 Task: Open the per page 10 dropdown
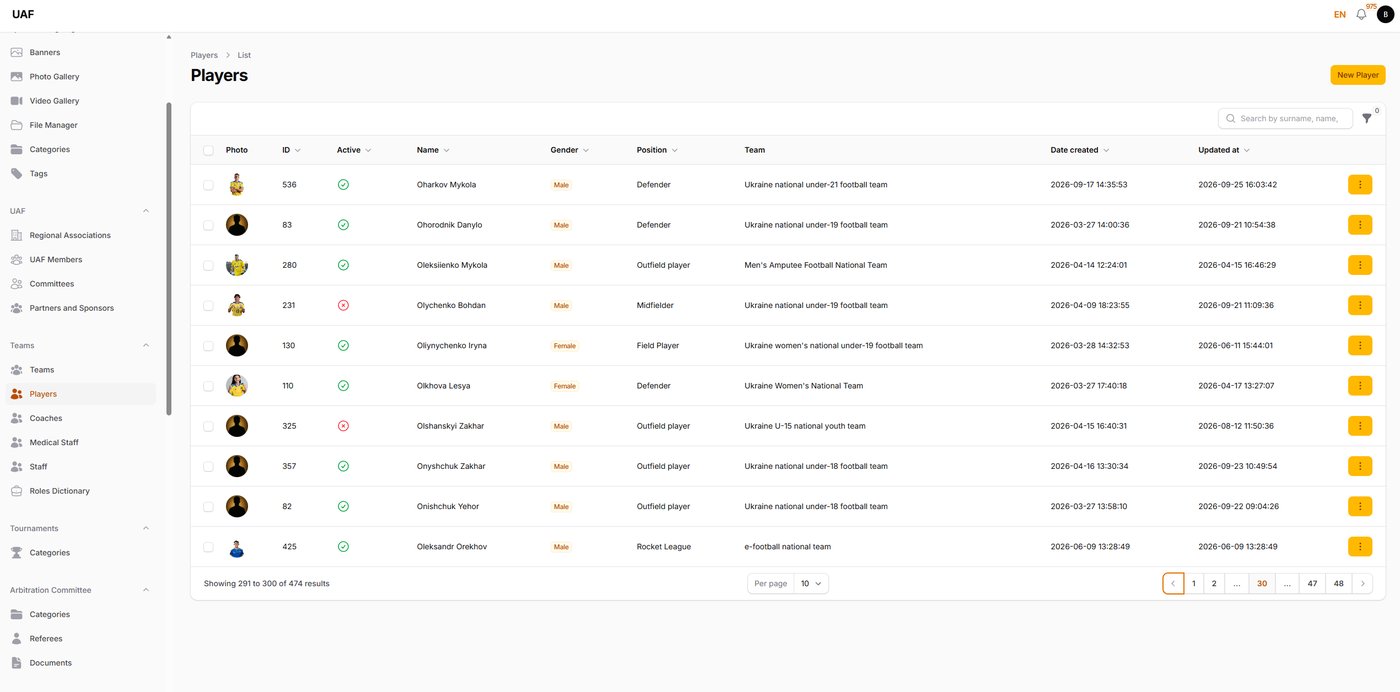811,583
